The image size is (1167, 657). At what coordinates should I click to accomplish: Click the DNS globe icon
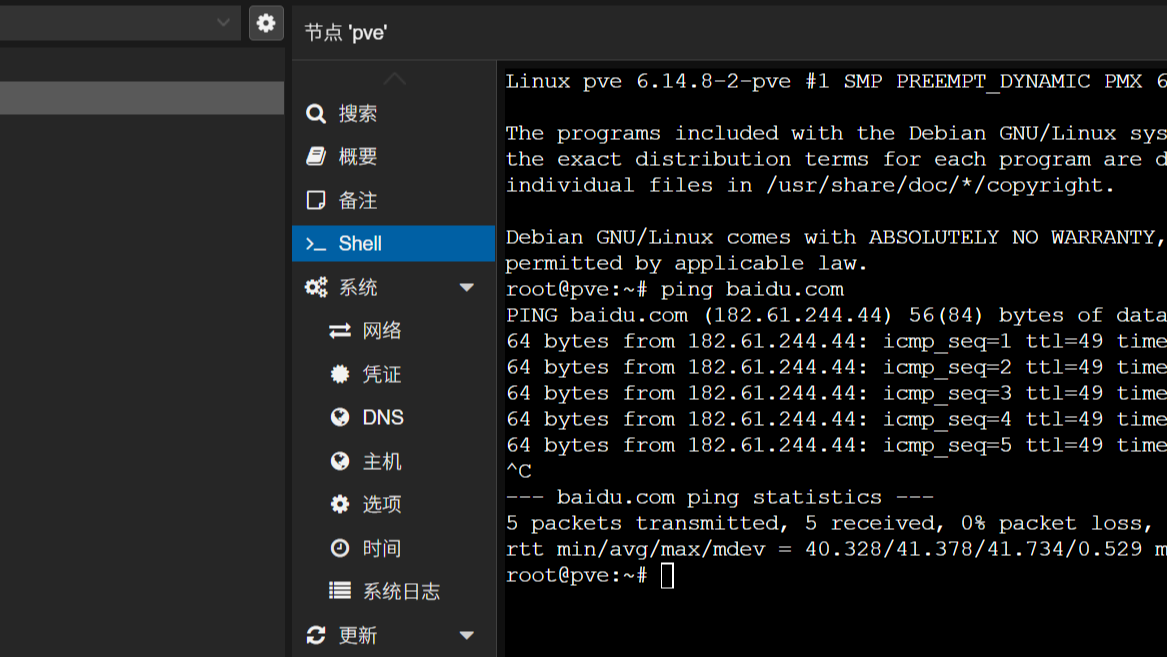(x=340, y=417)
